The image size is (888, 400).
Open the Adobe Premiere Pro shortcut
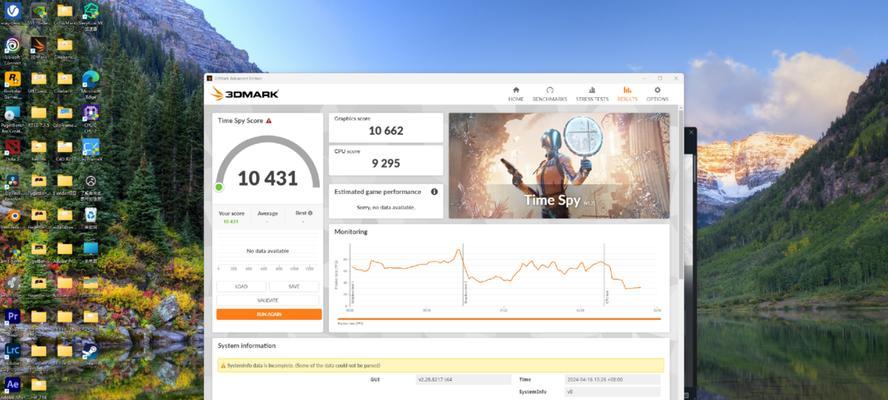click(12, 318)
